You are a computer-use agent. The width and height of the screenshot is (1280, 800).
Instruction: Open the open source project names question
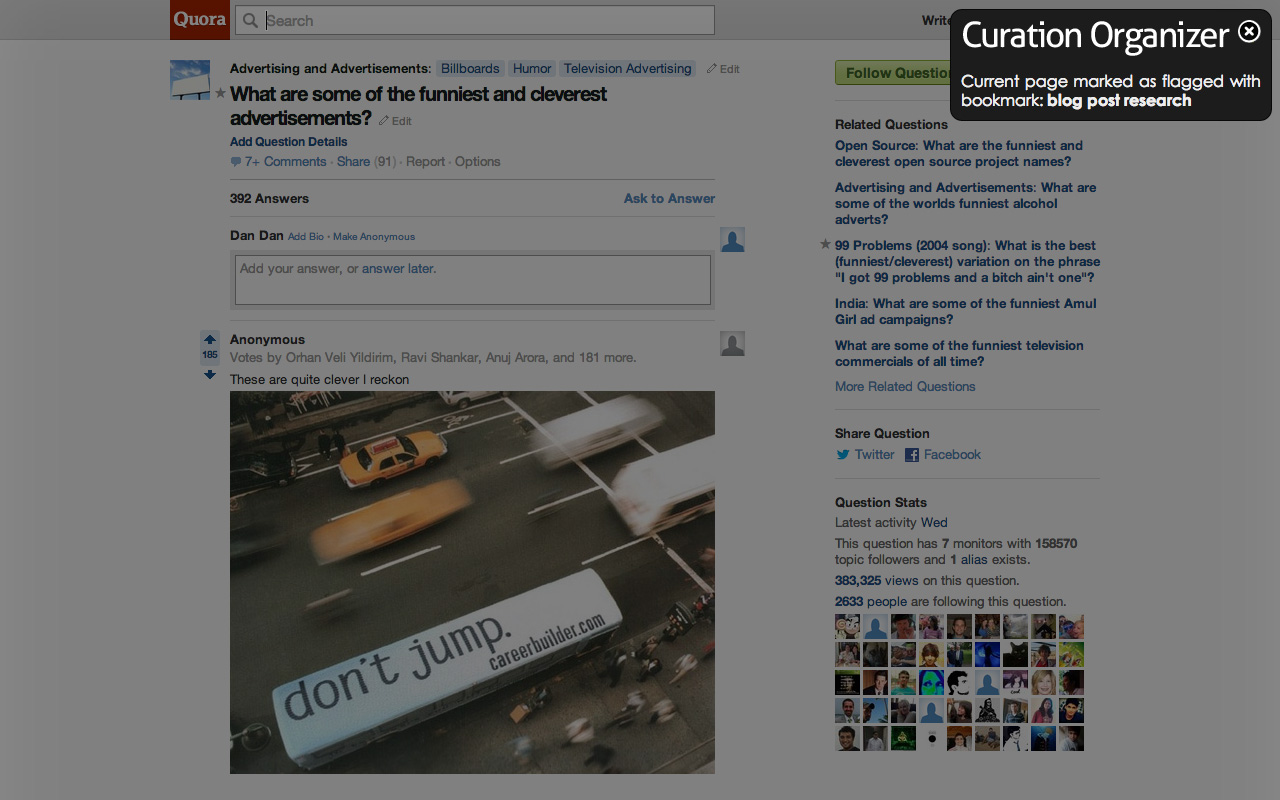959,153
